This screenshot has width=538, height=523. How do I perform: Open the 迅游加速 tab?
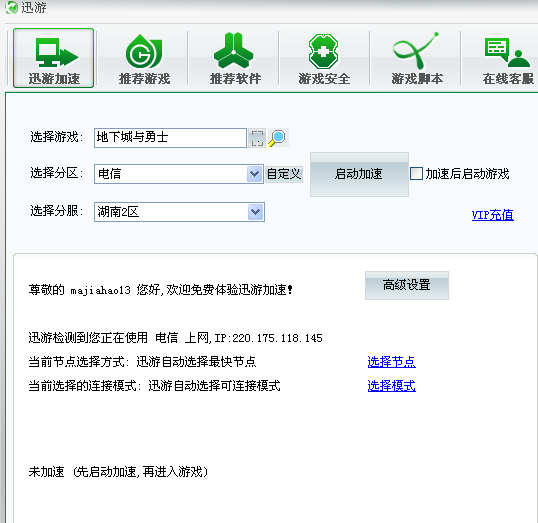coord(54,58)
